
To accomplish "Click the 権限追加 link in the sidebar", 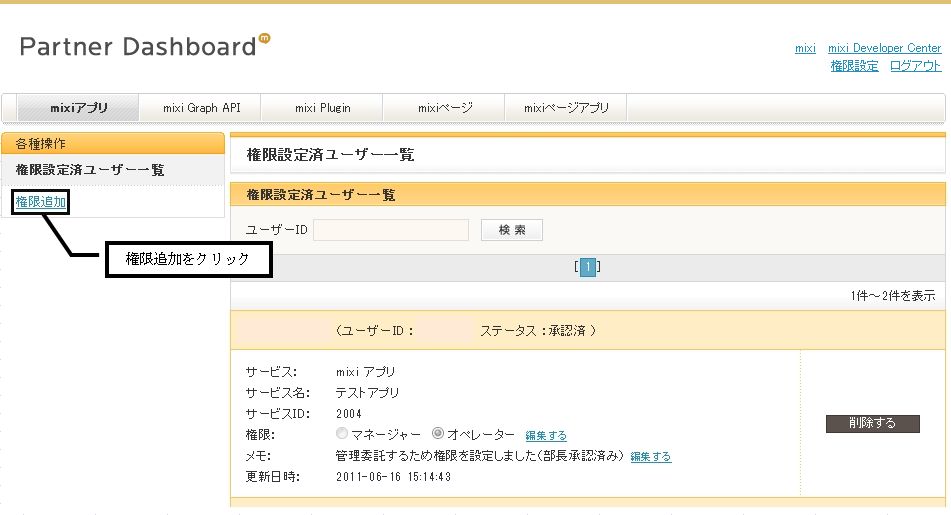I will click(x=41, y=202).
